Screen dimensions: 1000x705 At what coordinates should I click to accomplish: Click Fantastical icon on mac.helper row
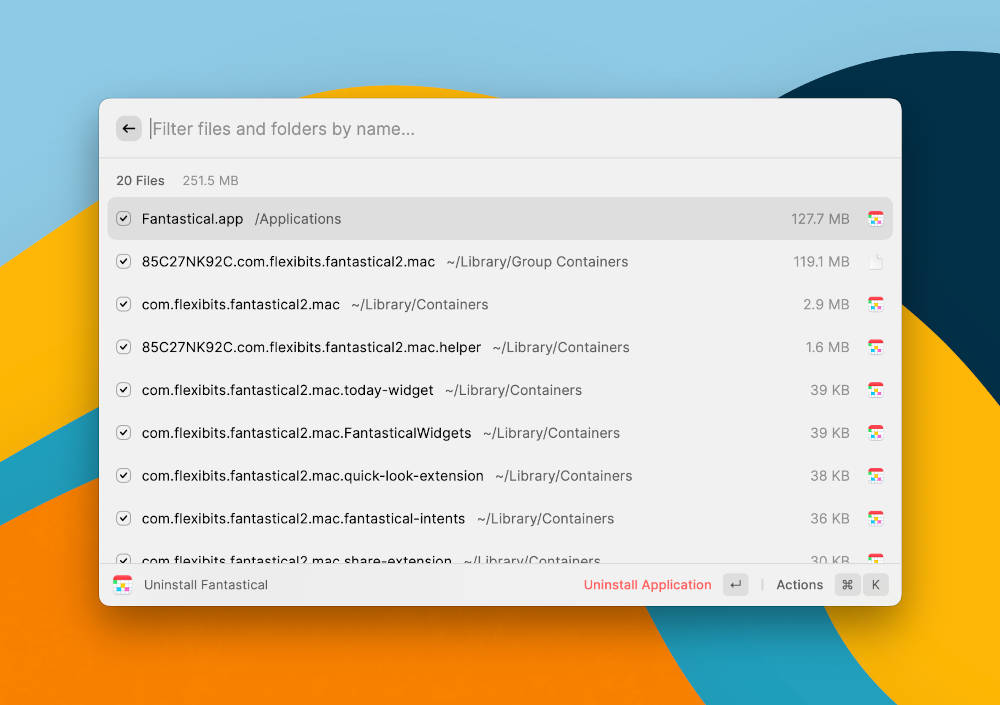click(876, 347)
